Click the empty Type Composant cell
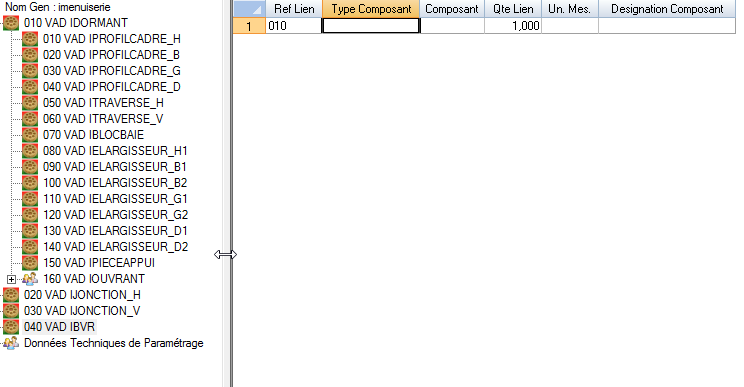The image size is (744, 387). pyautogui.click(x=371, y=26)
